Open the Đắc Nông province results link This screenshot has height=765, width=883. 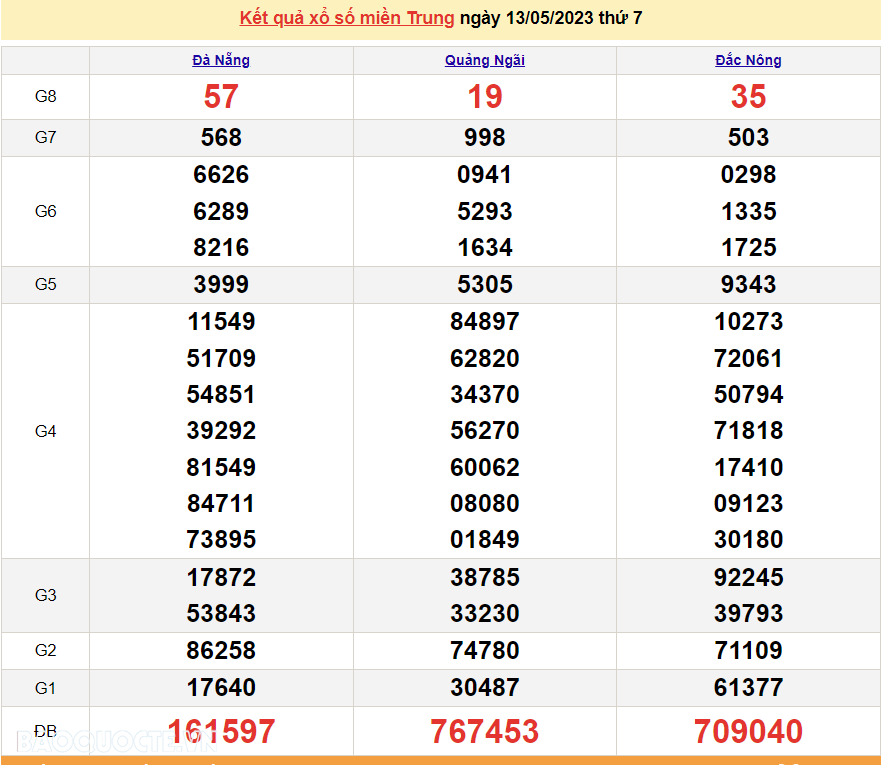748,60
